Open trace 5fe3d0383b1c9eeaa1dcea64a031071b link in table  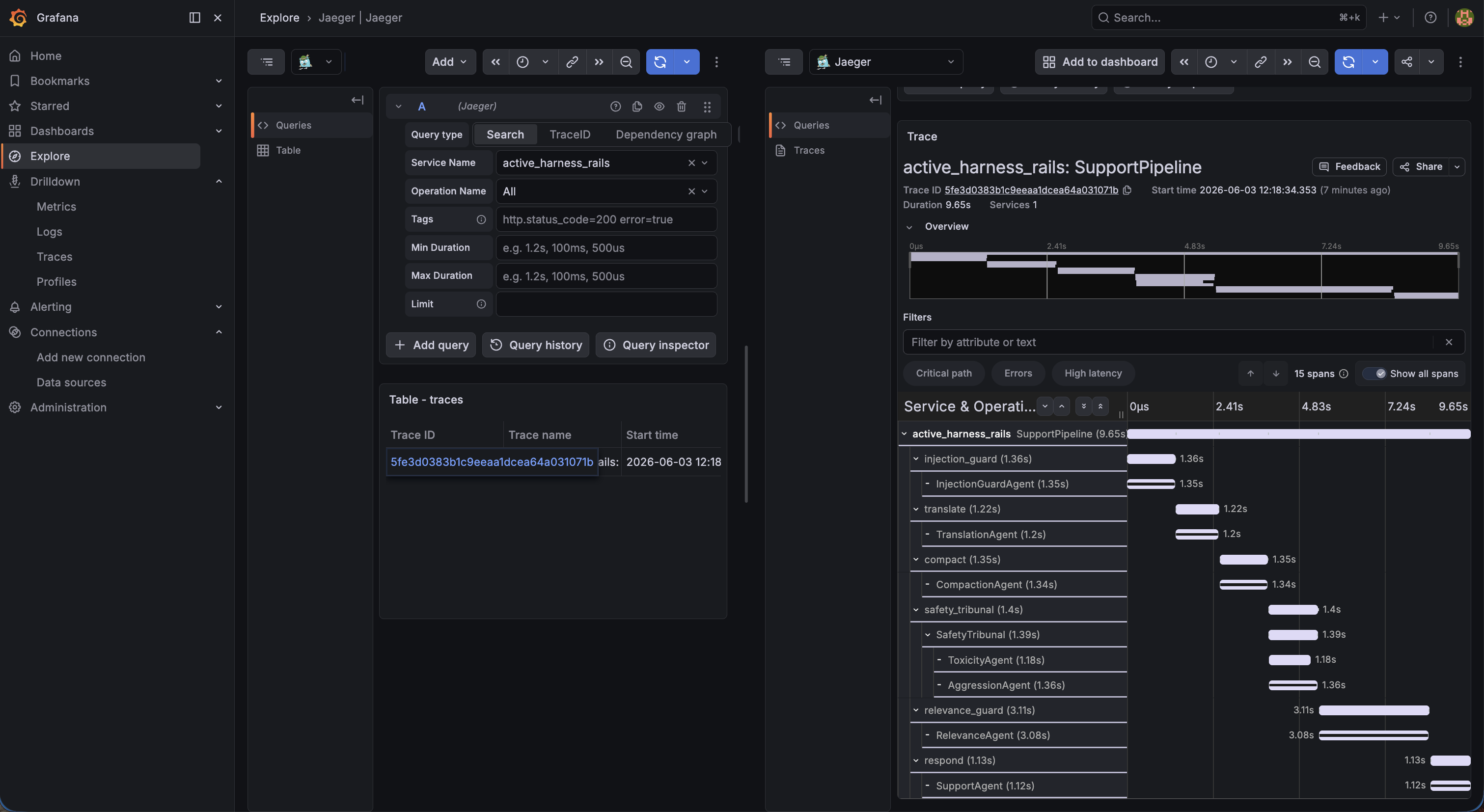[x=492, y=462]
